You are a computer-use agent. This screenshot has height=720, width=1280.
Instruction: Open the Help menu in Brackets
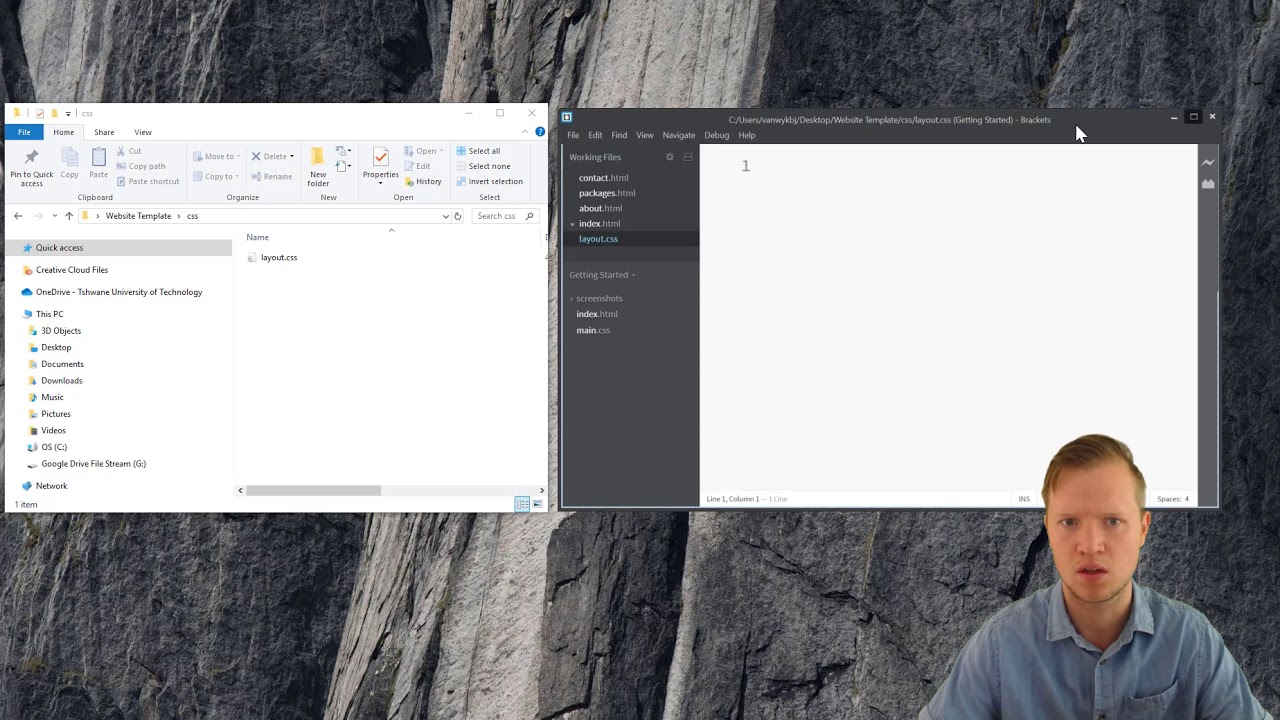[747, 135]
